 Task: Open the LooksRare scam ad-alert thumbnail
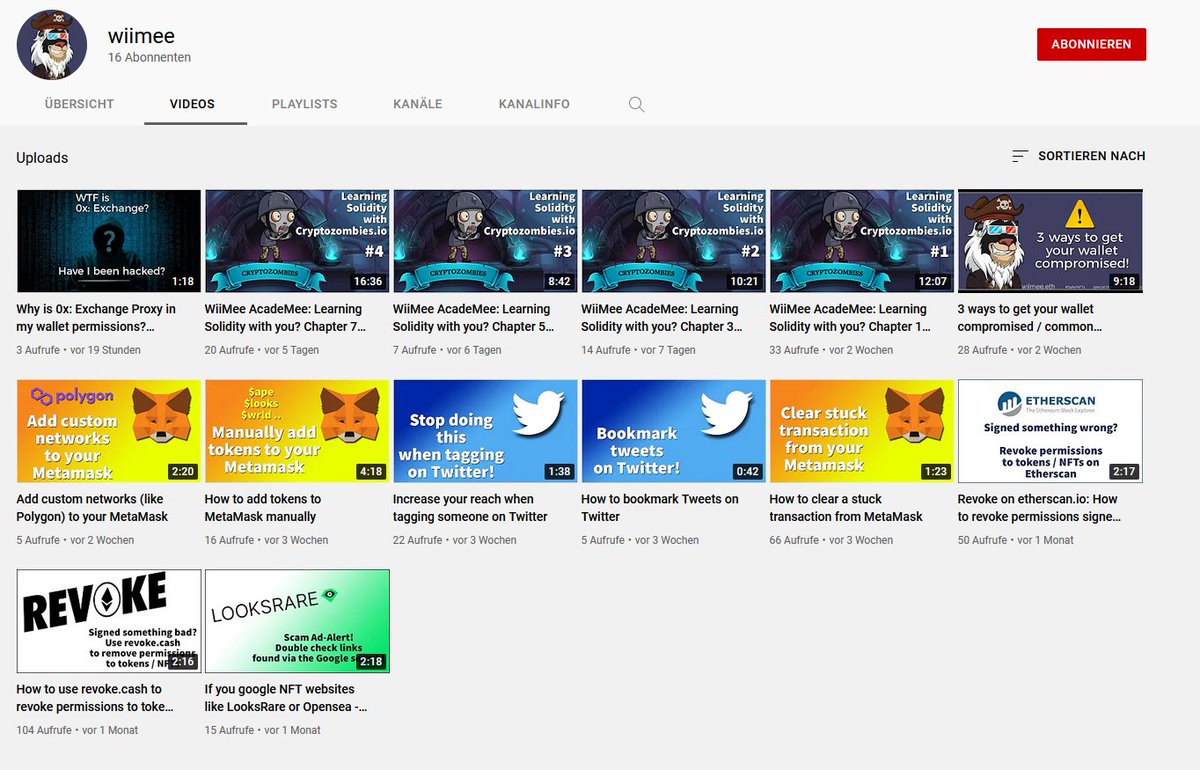[297, 621]
